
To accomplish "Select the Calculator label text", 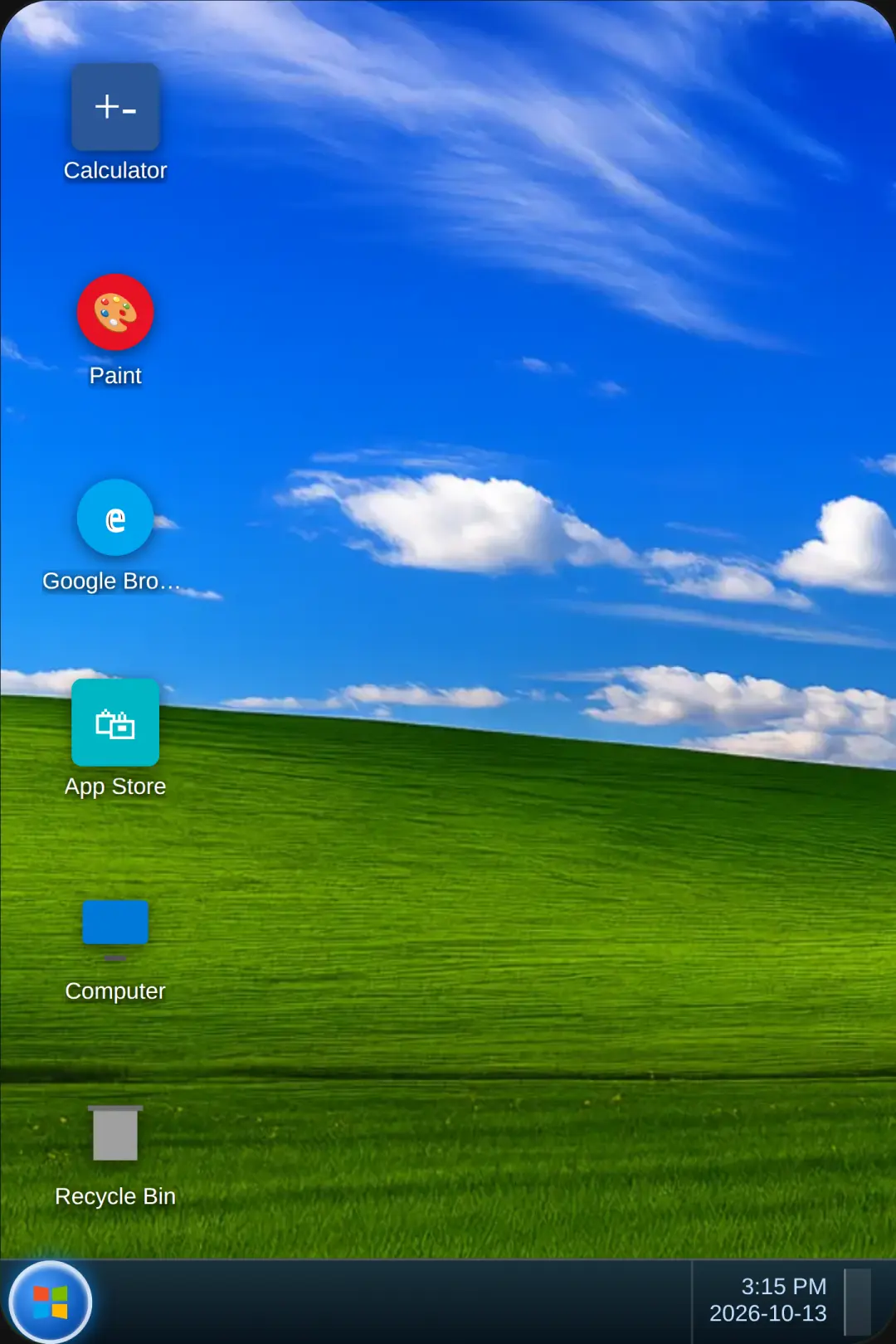I will [115, 170].
